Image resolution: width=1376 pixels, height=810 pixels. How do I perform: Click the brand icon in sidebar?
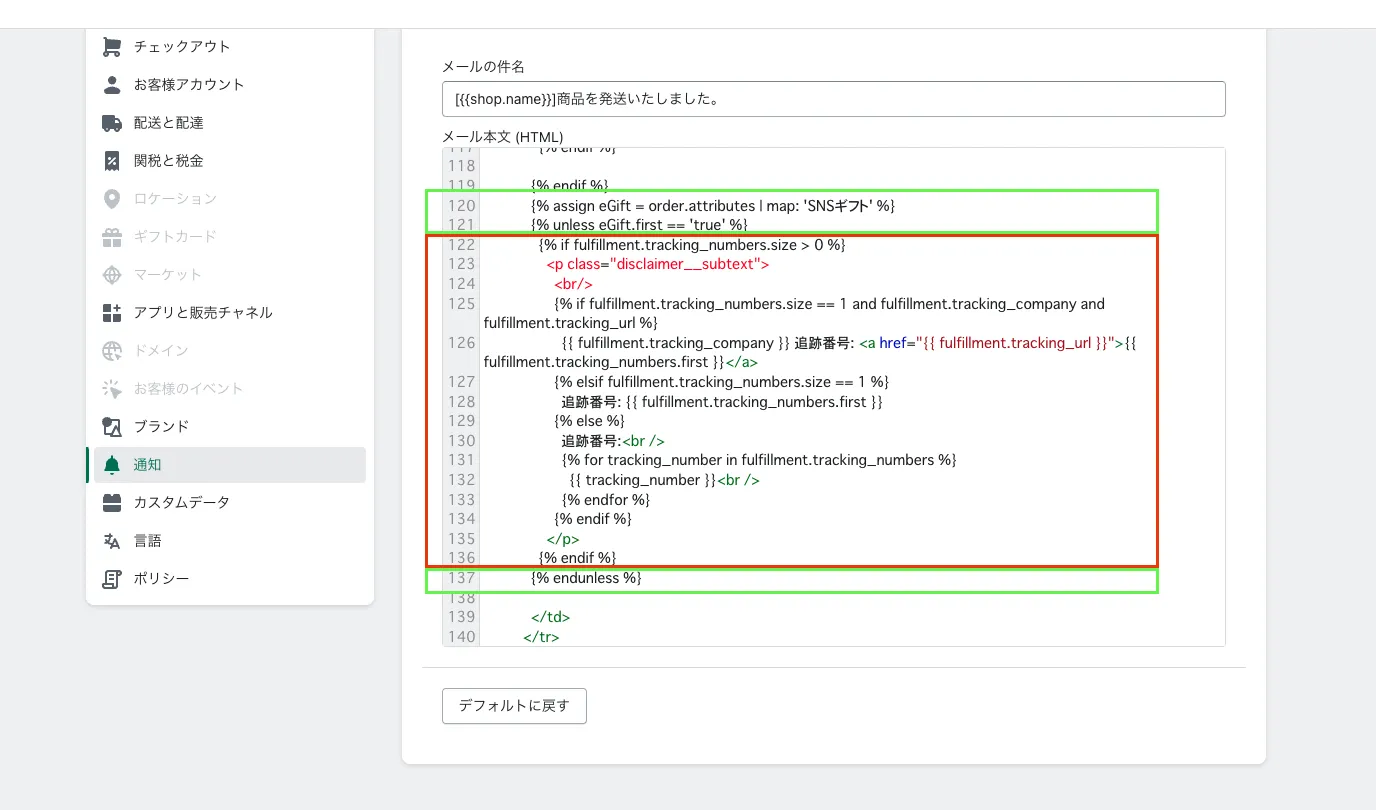pyautogui.click(x=112, y=427)
